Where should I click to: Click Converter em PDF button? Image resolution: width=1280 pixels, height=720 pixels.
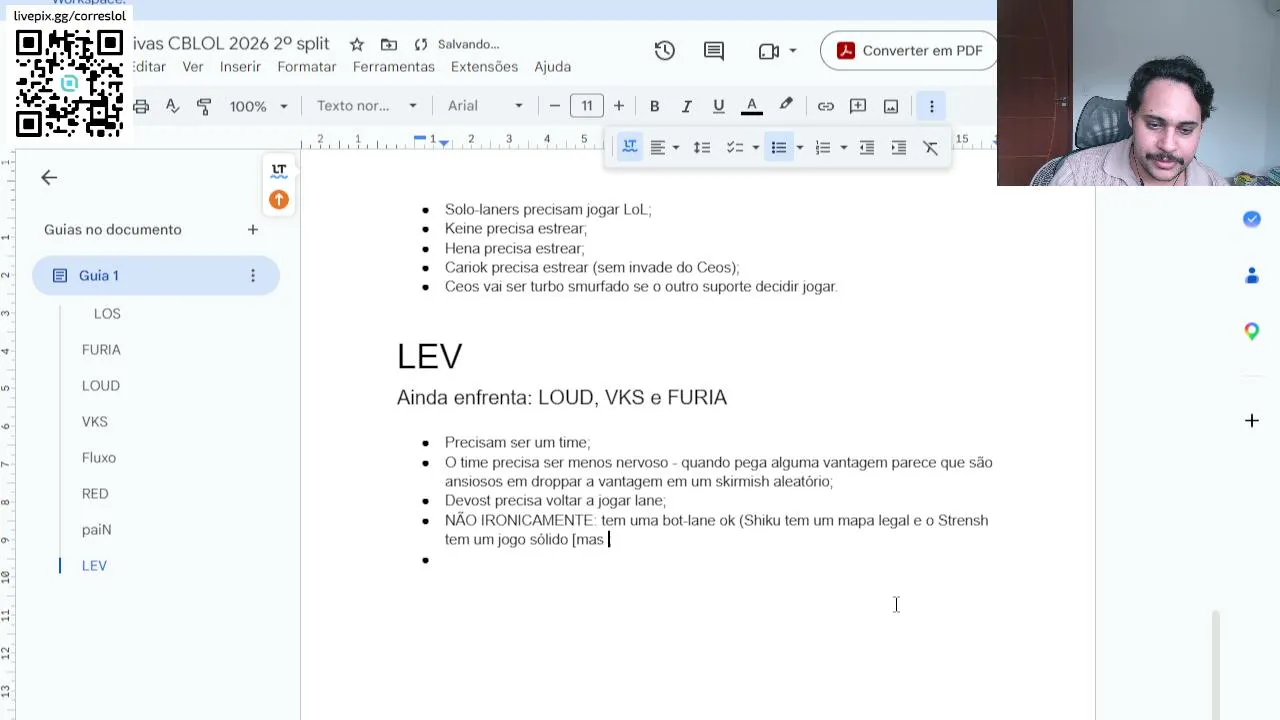(x=909, y=51)
